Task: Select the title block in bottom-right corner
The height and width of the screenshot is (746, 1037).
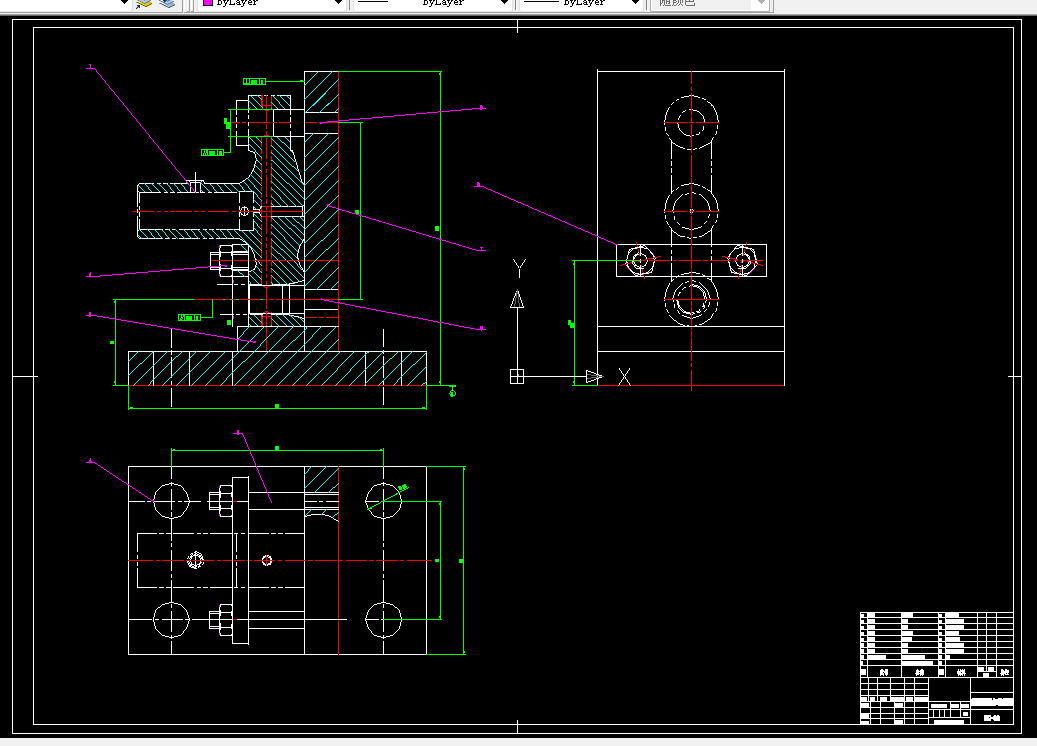Action: click(936, 668)
